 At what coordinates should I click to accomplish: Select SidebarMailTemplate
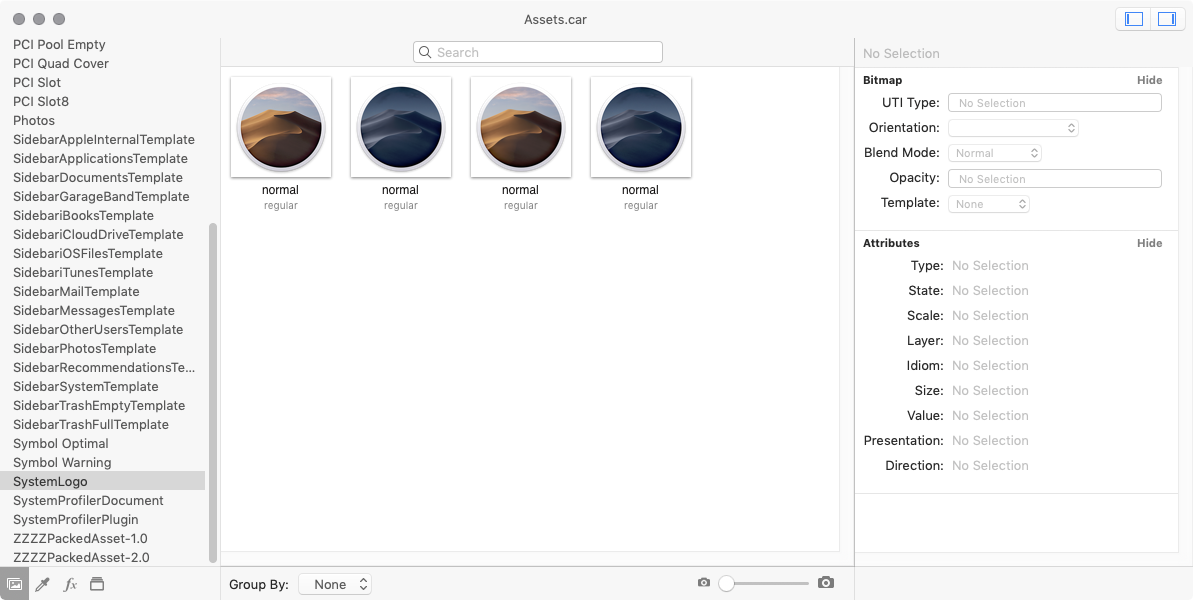pos(76,291)
